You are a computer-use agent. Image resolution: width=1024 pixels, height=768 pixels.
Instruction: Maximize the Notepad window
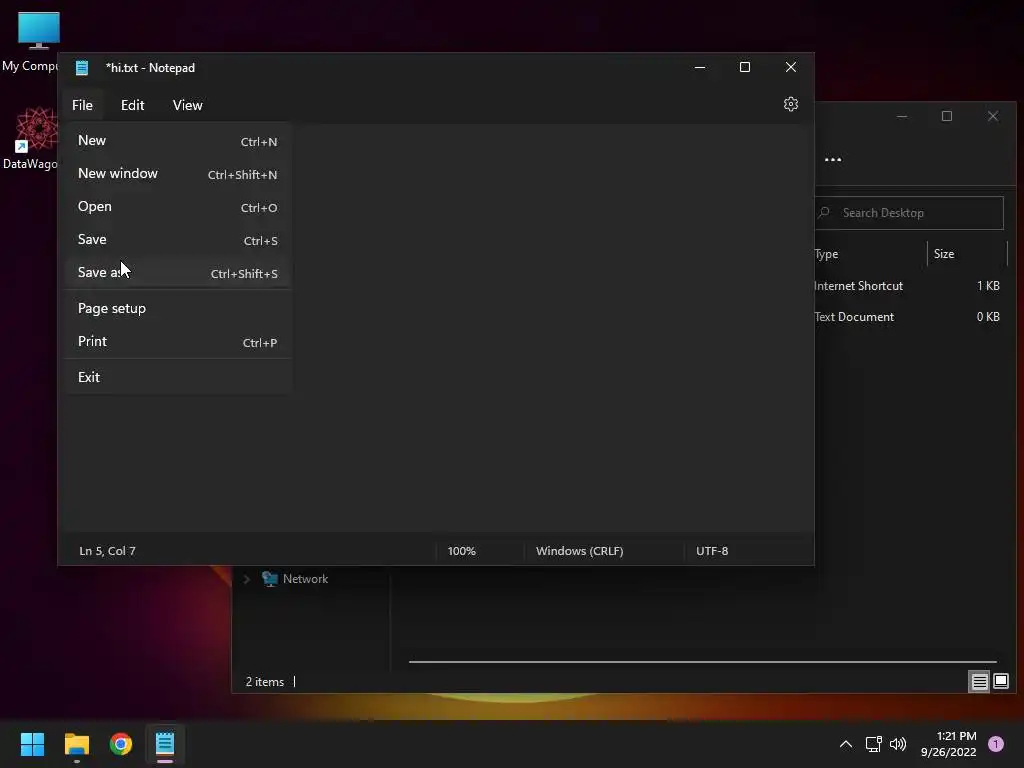[744, 67]
